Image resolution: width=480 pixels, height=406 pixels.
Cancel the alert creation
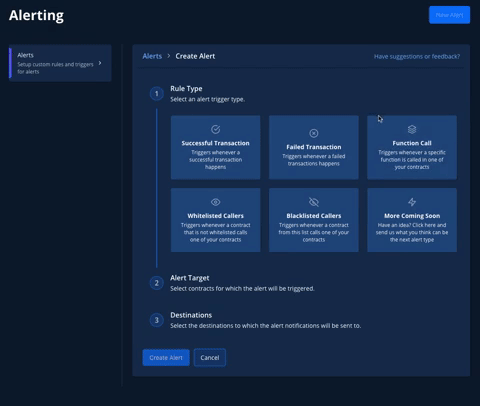pos(210,358)
